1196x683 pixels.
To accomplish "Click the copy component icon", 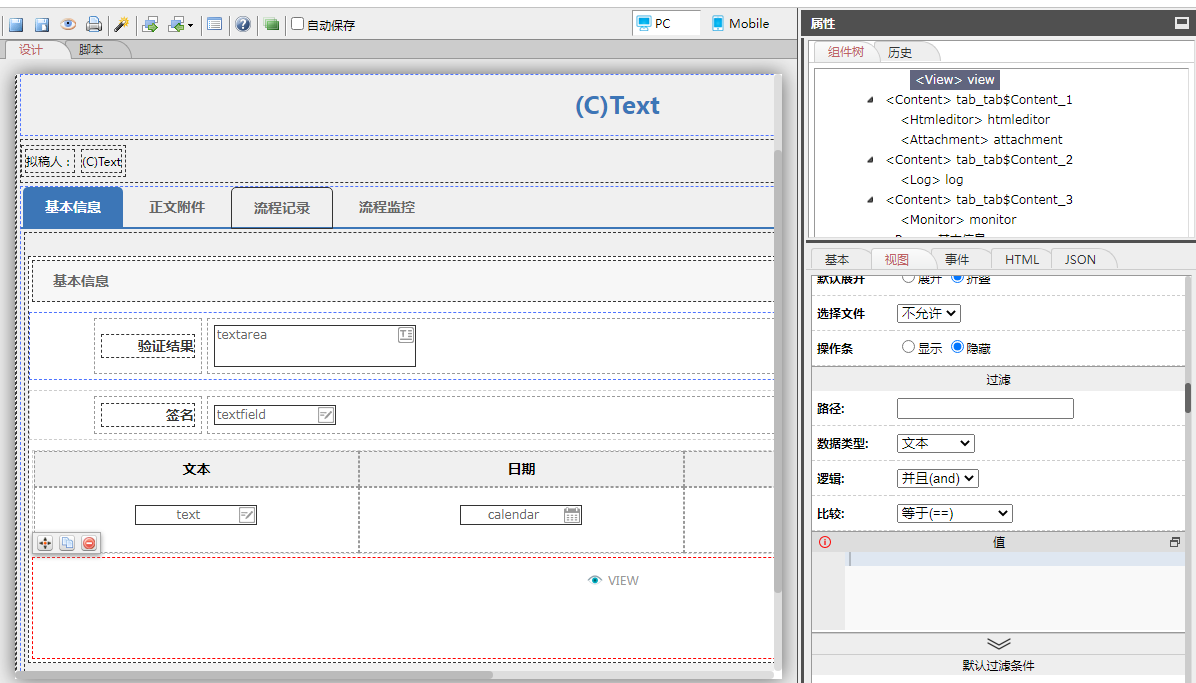I will pos(67,543).
